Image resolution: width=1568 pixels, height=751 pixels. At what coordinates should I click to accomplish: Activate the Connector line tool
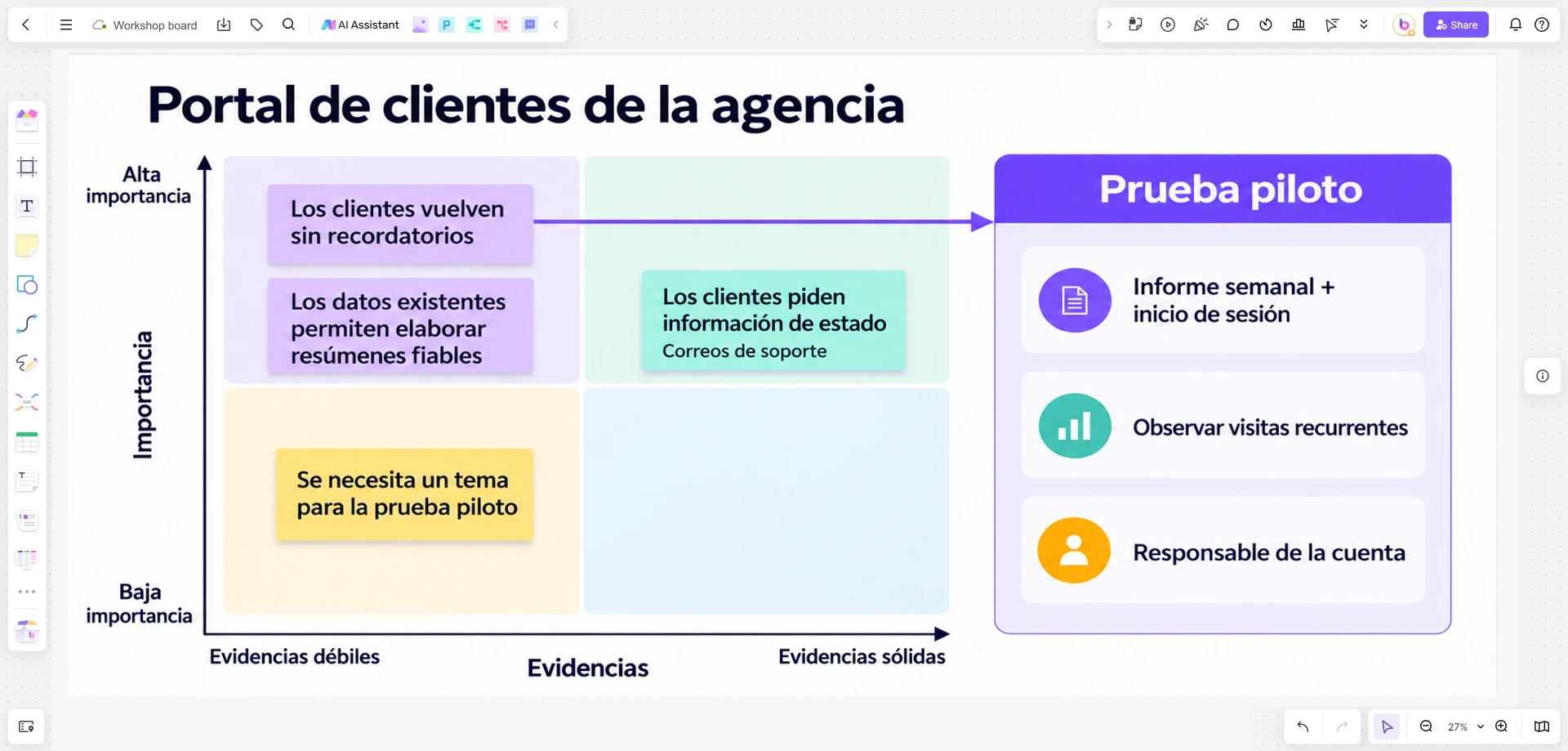click(x=27, y=324)
